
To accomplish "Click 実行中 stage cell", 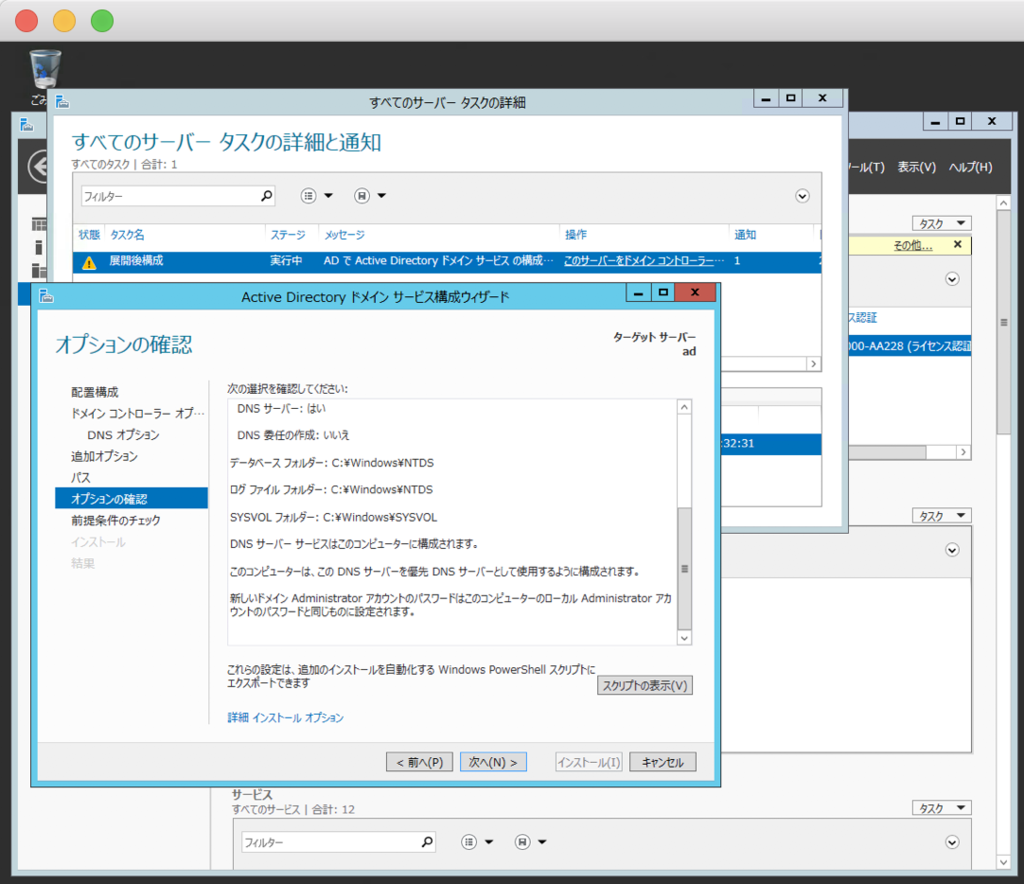I will [x=286, y=260].
